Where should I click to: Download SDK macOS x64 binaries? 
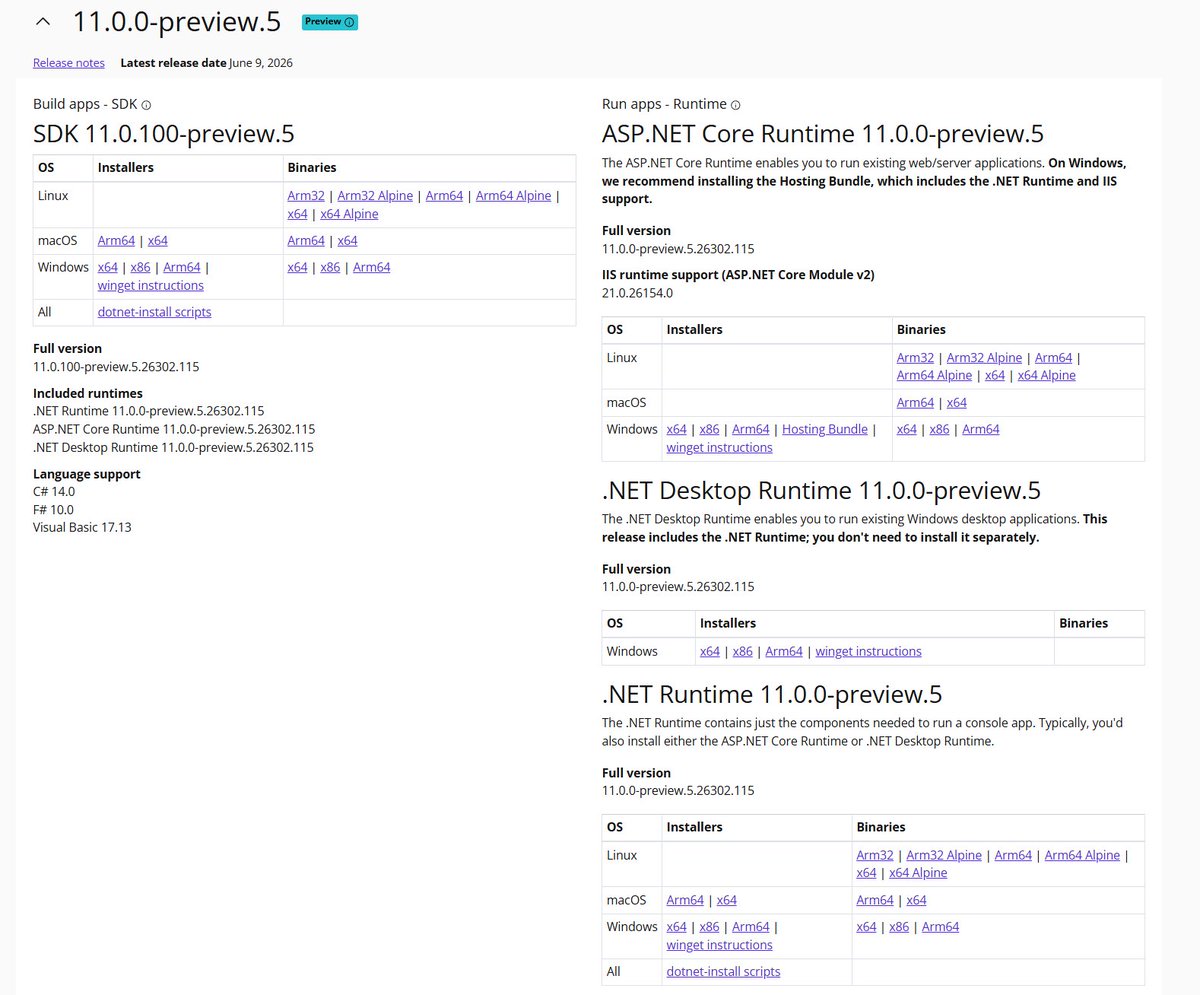coord(347,240)
